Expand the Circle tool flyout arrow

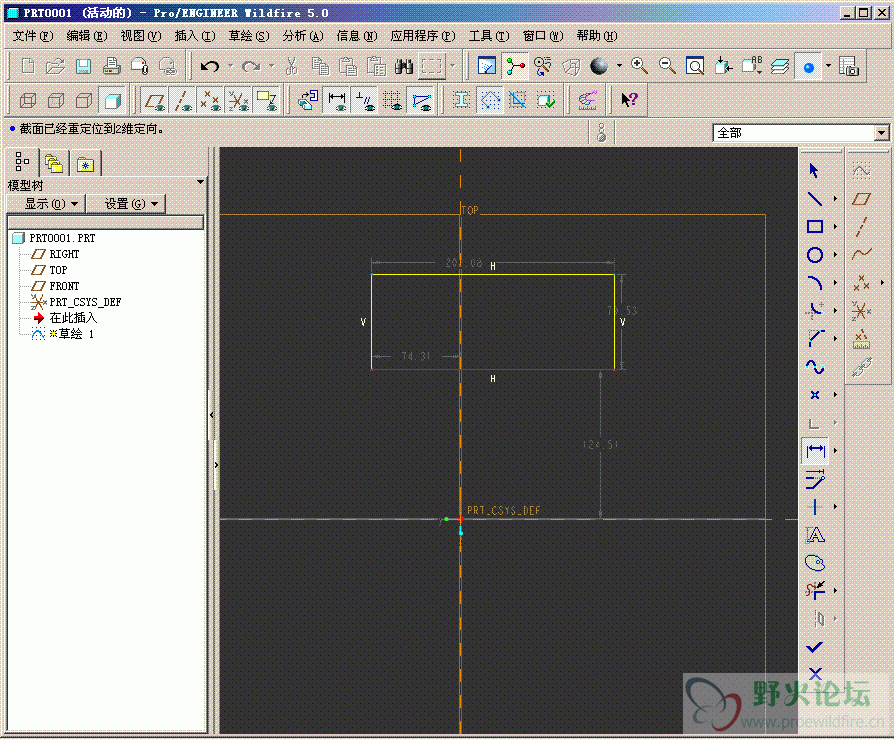coord(835,254)
